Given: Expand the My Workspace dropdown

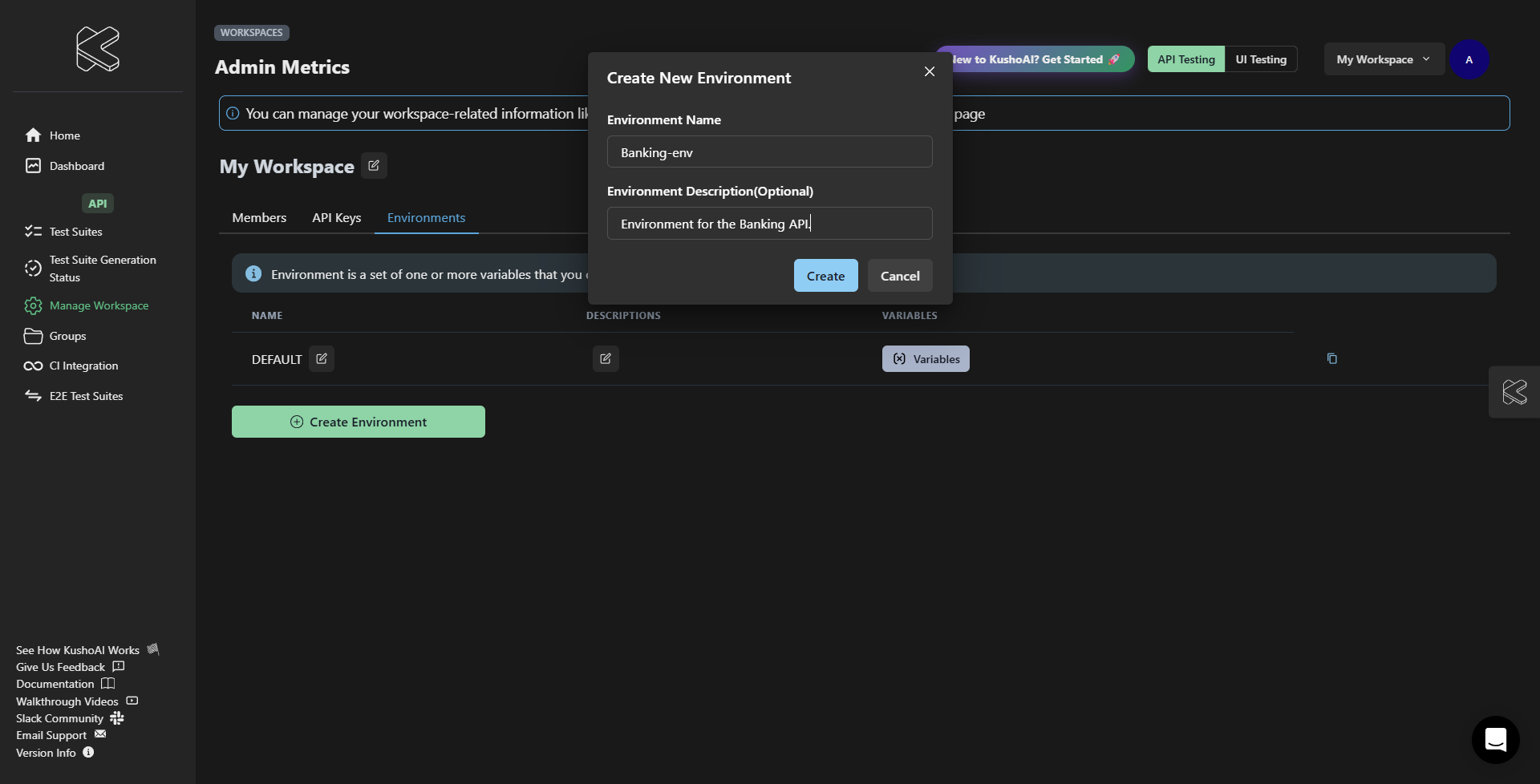Looking at the screenshot, I should point(1383,59).
